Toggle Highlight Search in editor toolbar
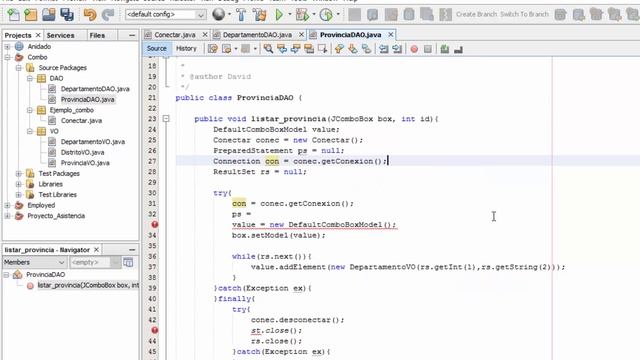This screenshot has width=640, height=360. coord(309,49)
